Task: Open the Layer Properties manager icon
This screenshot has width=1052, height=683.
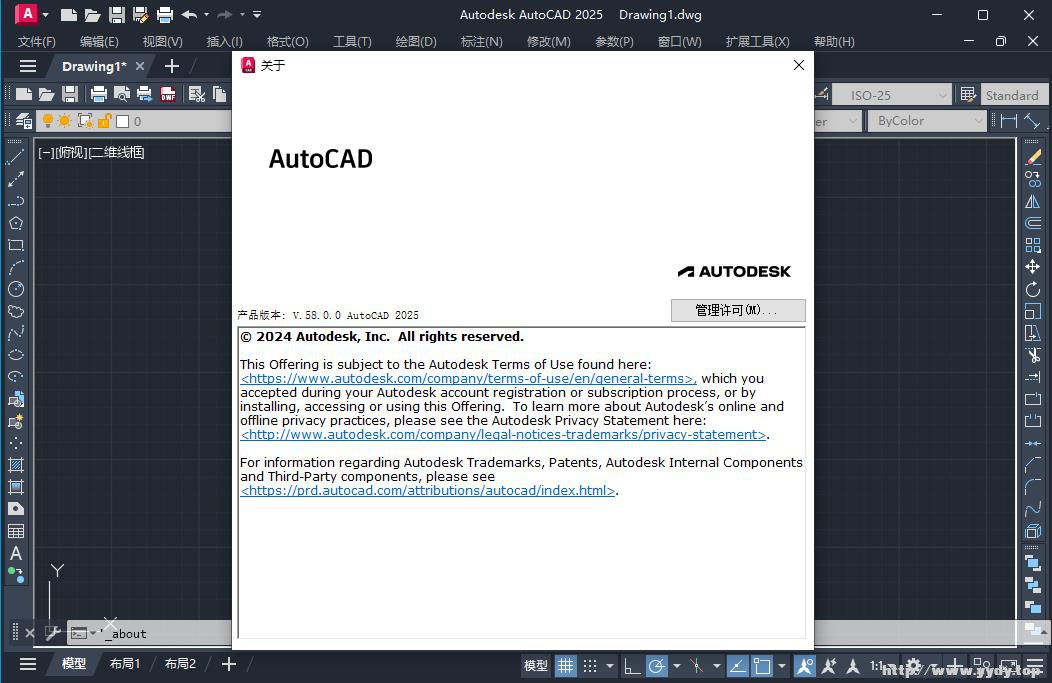Action: 23,121
